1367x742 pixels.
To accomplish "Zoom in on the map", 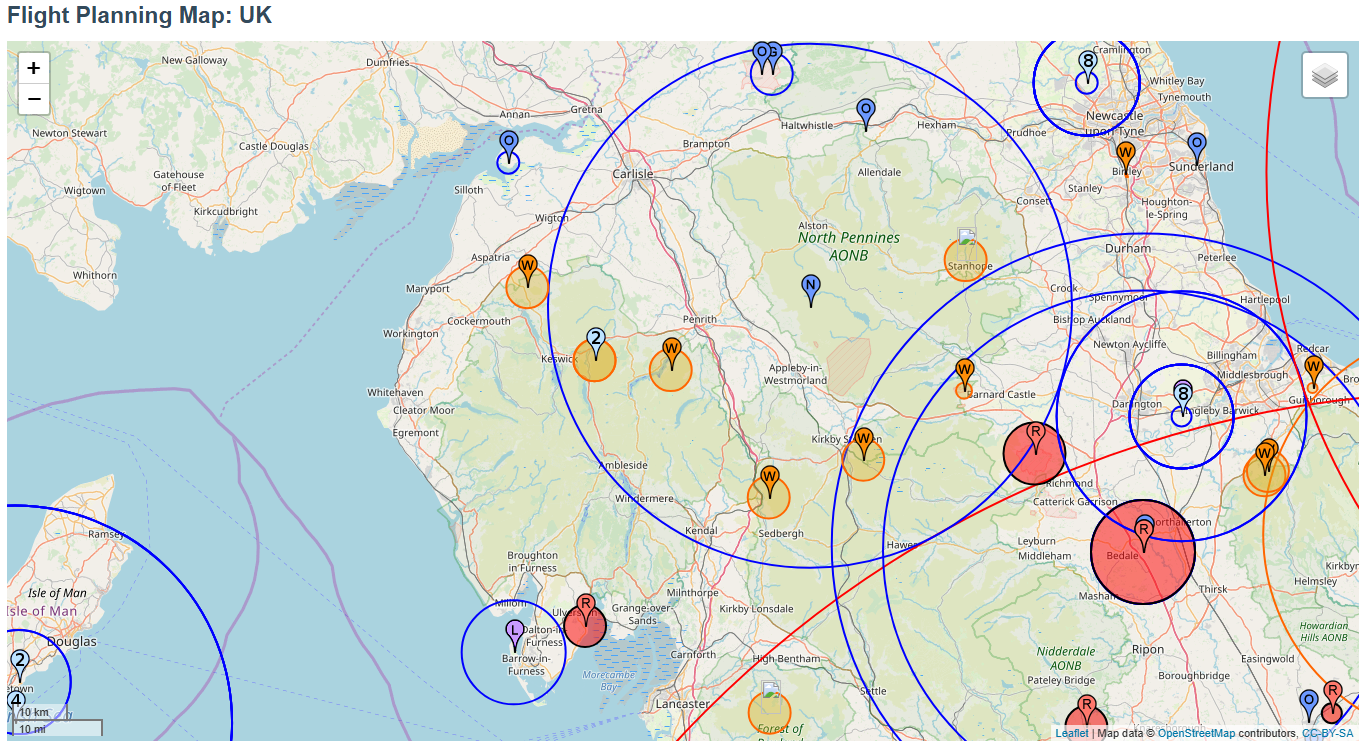I will coord(34,68).
